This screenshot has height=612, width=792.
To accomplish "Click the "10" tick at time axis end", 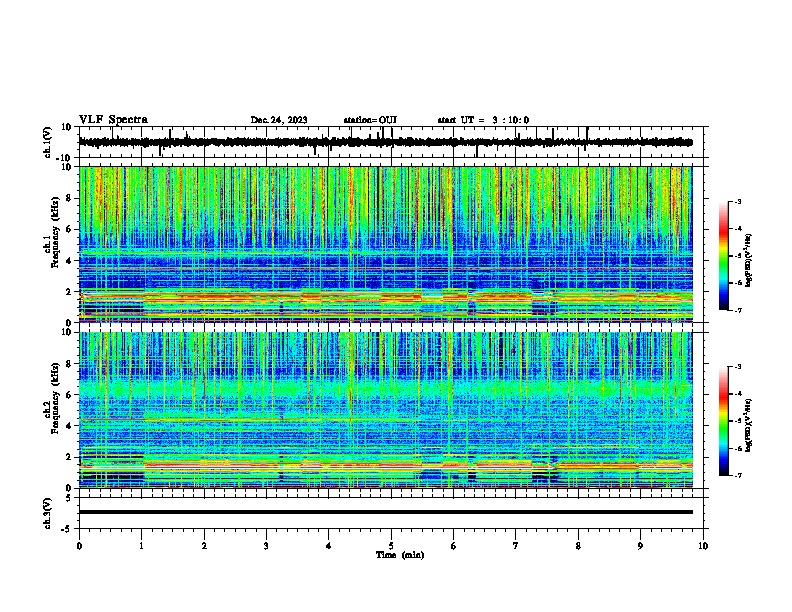I will pos(703,546).
